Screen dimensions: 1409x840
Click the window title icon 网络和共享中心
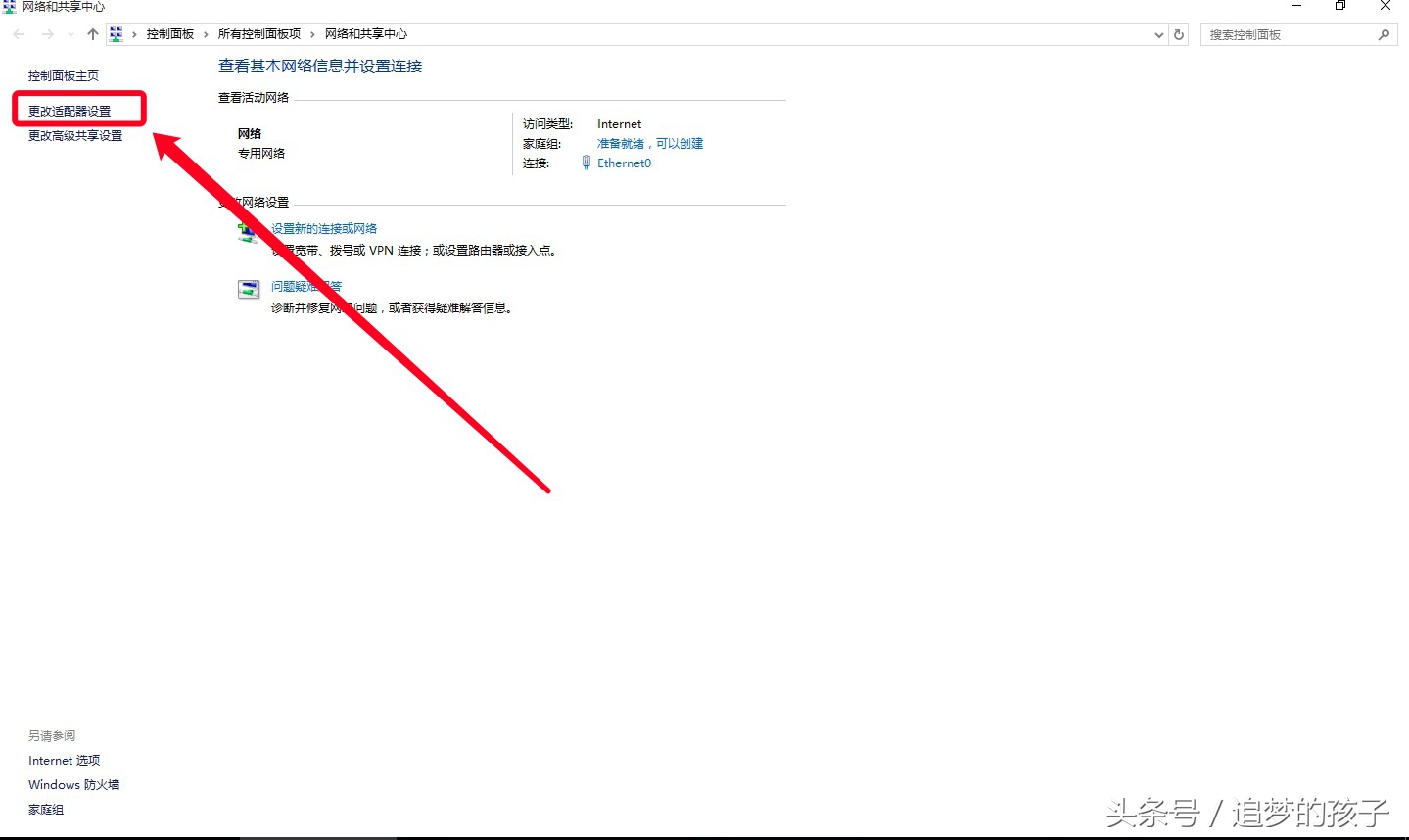tap(9, 6)
